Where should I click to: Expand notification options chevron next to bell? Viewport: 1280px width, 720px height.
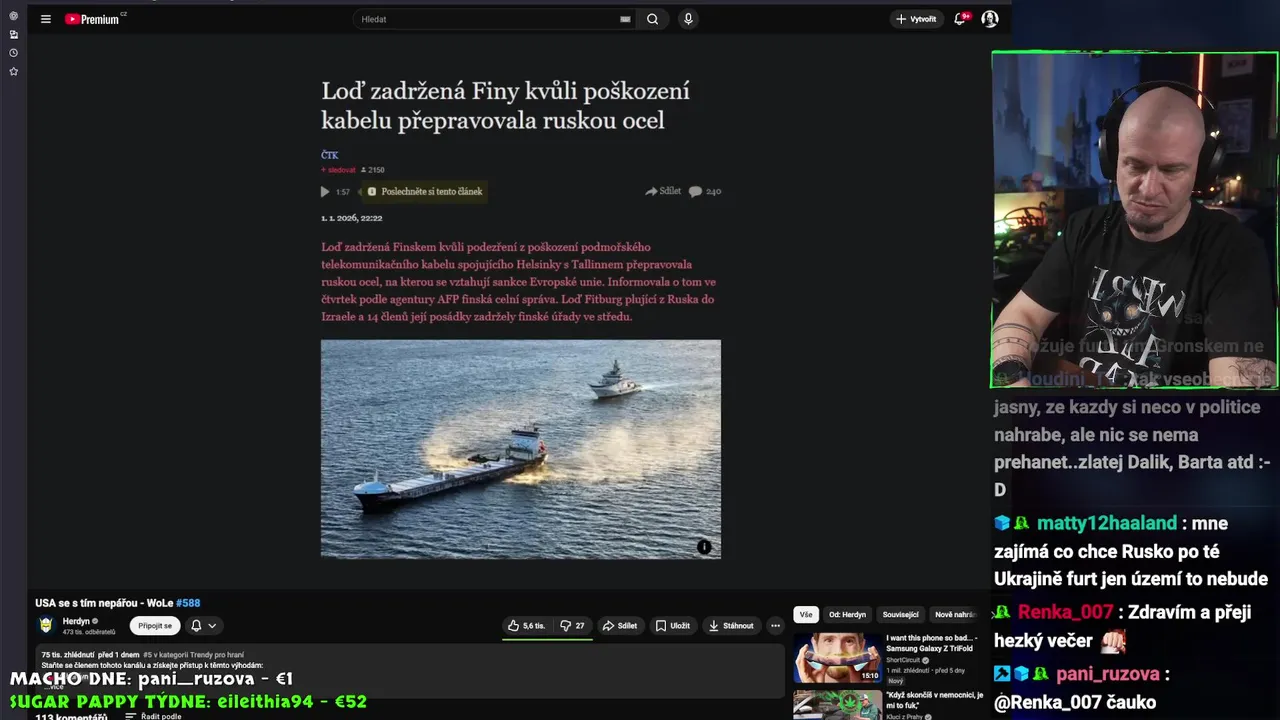pos(212,626)
